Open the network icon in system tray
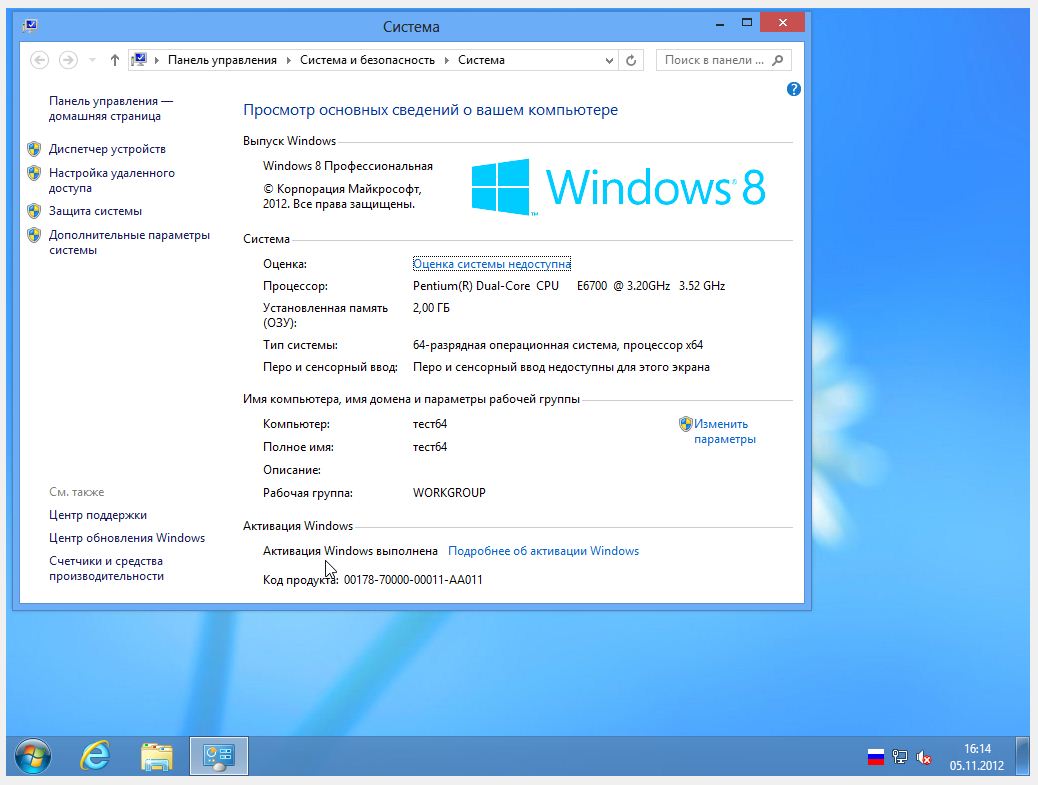1038x785 pixels. click(900, 757)
